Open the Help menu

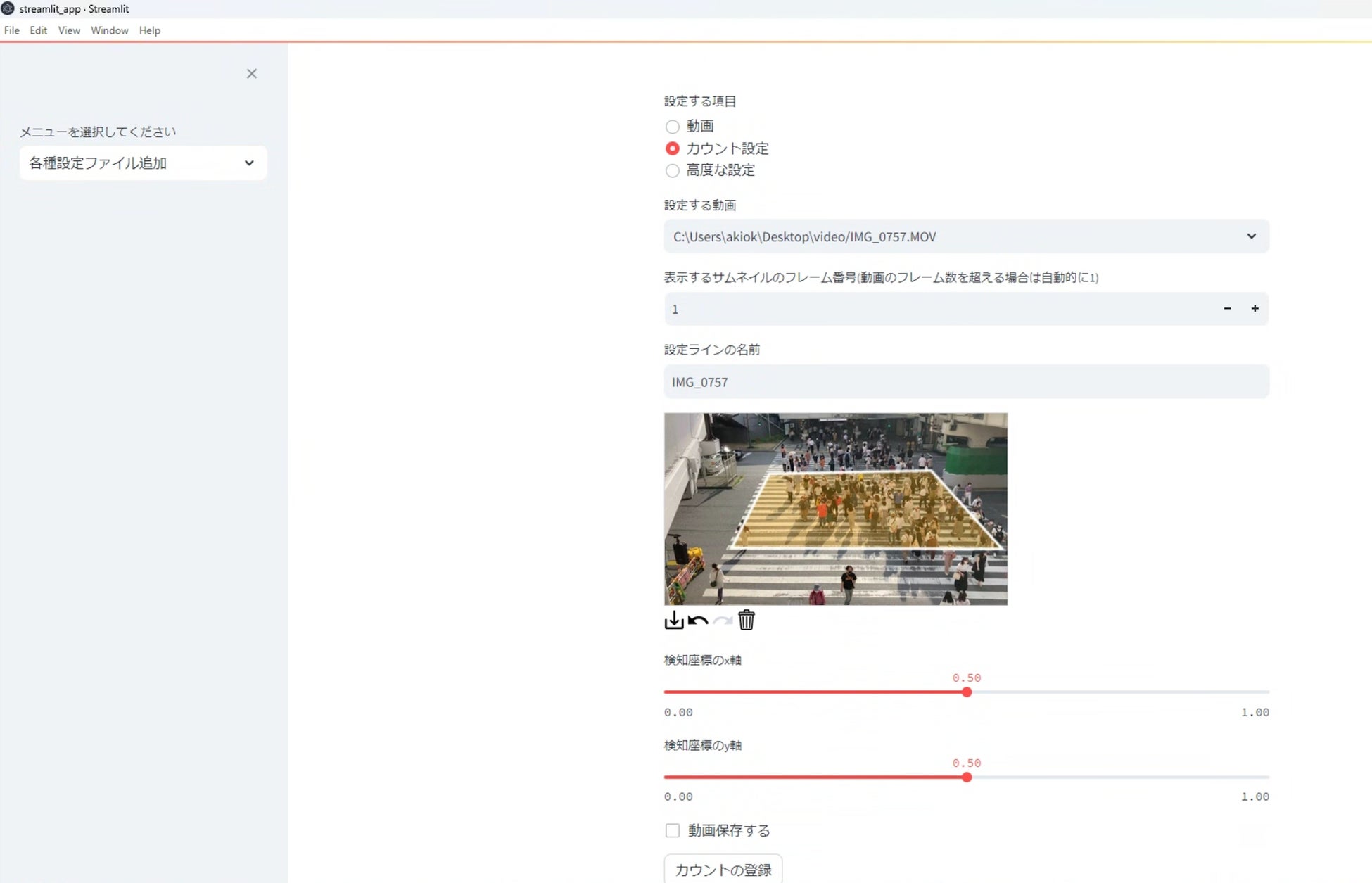pos(149,30)
